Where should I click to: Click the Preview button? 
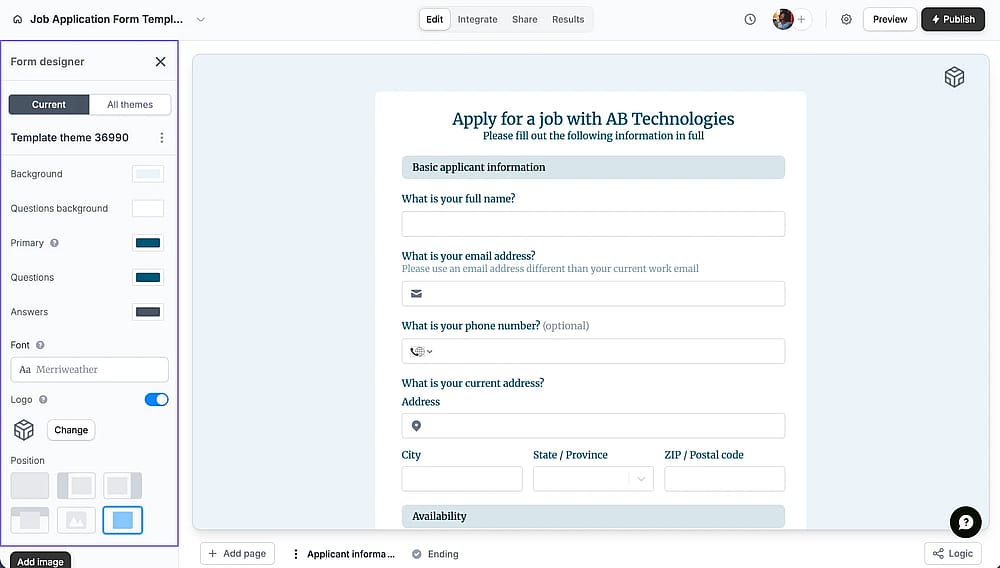tap(890, 19)
